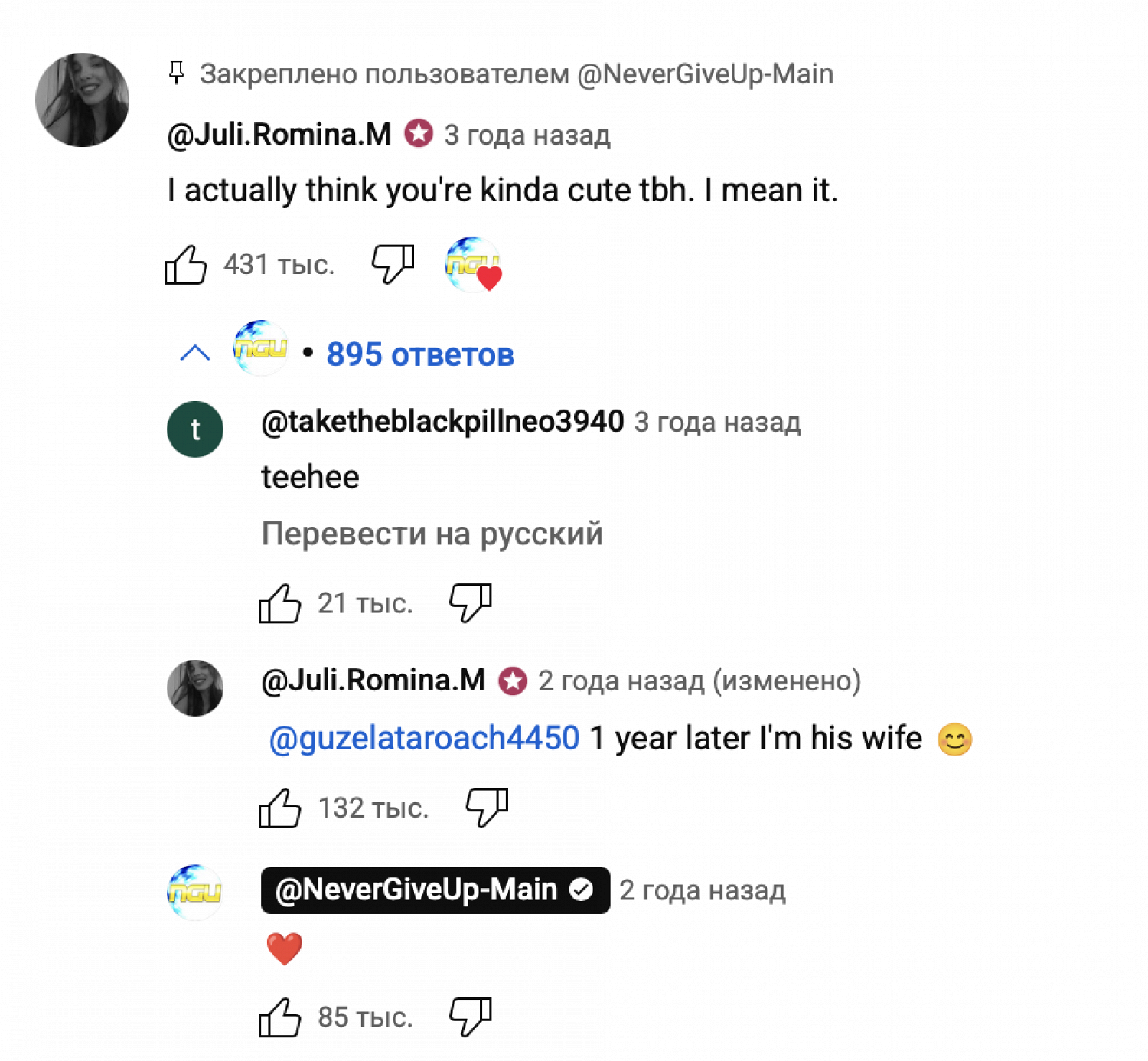Click the green 't' avatar circle

click(195, 429)
